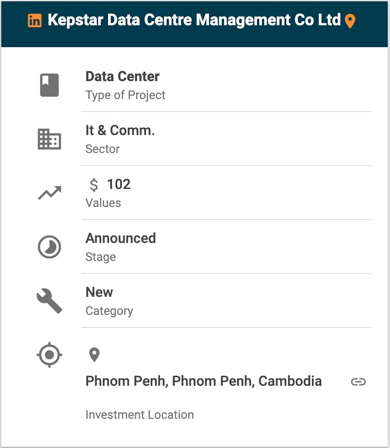Click the gray location pin above Phnom Penh
This screenshot has width=390, height=448.
(94, 355)
